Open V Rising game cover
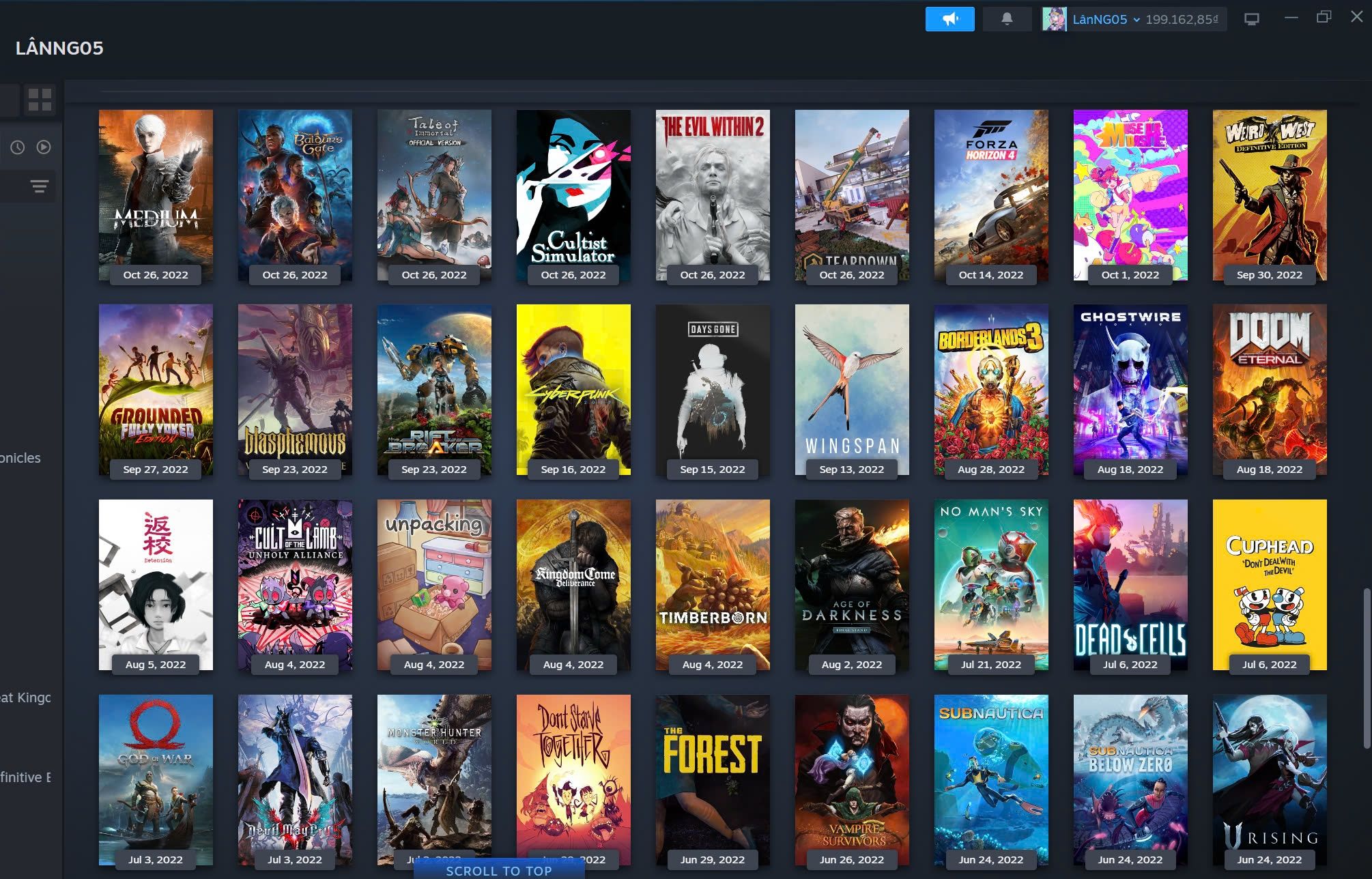Viewport: 1372px width, 879px height. (x=1270, y=780)
